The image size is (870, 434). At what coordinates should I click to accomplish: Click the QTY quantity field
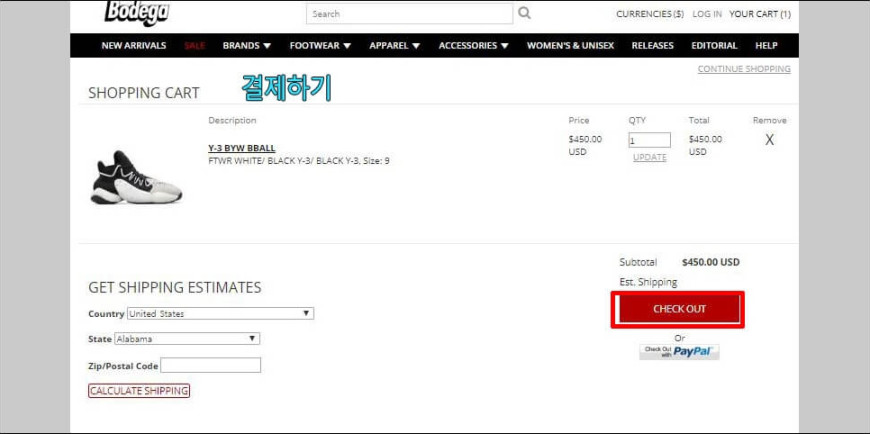pyautogui.click(x=649, y=140)
